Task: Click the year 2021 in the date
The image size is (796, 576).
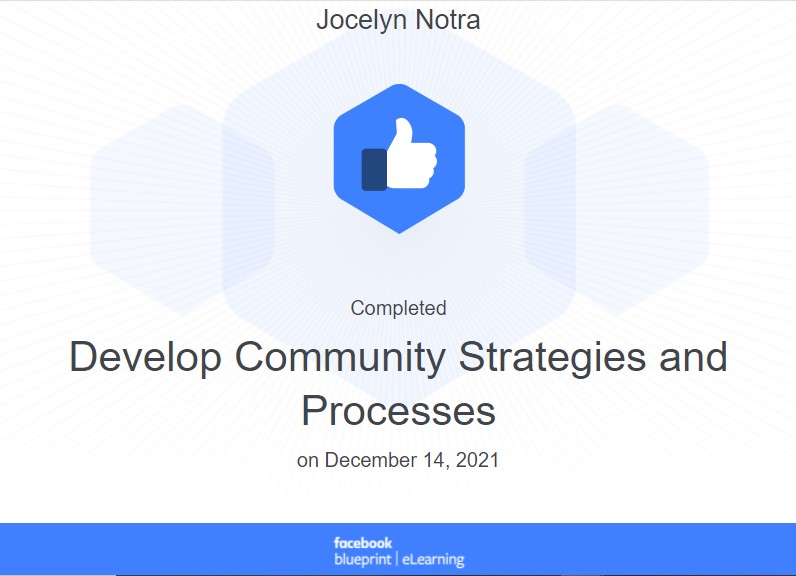Action: coord(477,461)
